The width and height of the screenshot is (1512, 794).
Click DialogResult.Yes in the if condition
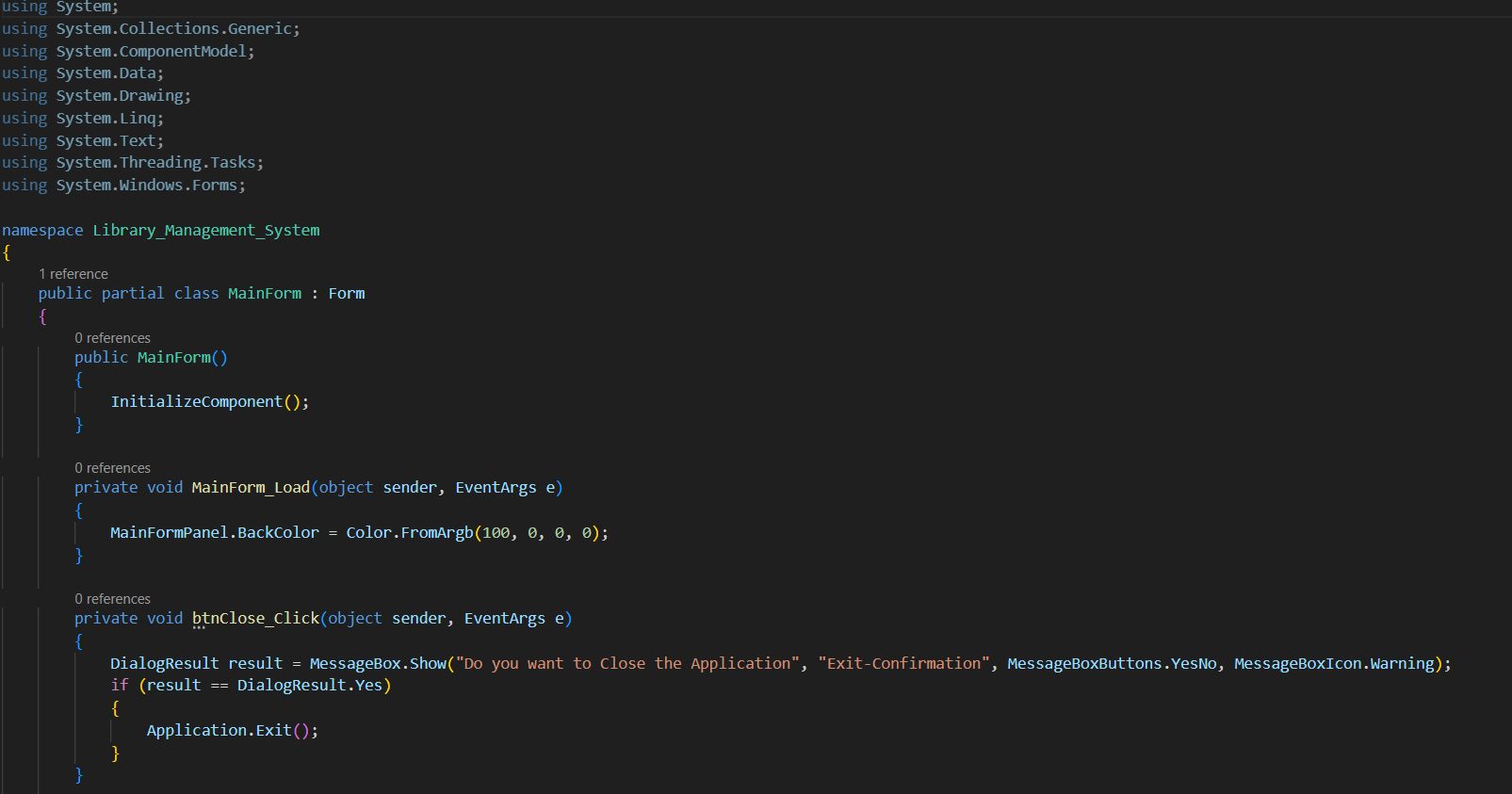(x=309, y=686)
